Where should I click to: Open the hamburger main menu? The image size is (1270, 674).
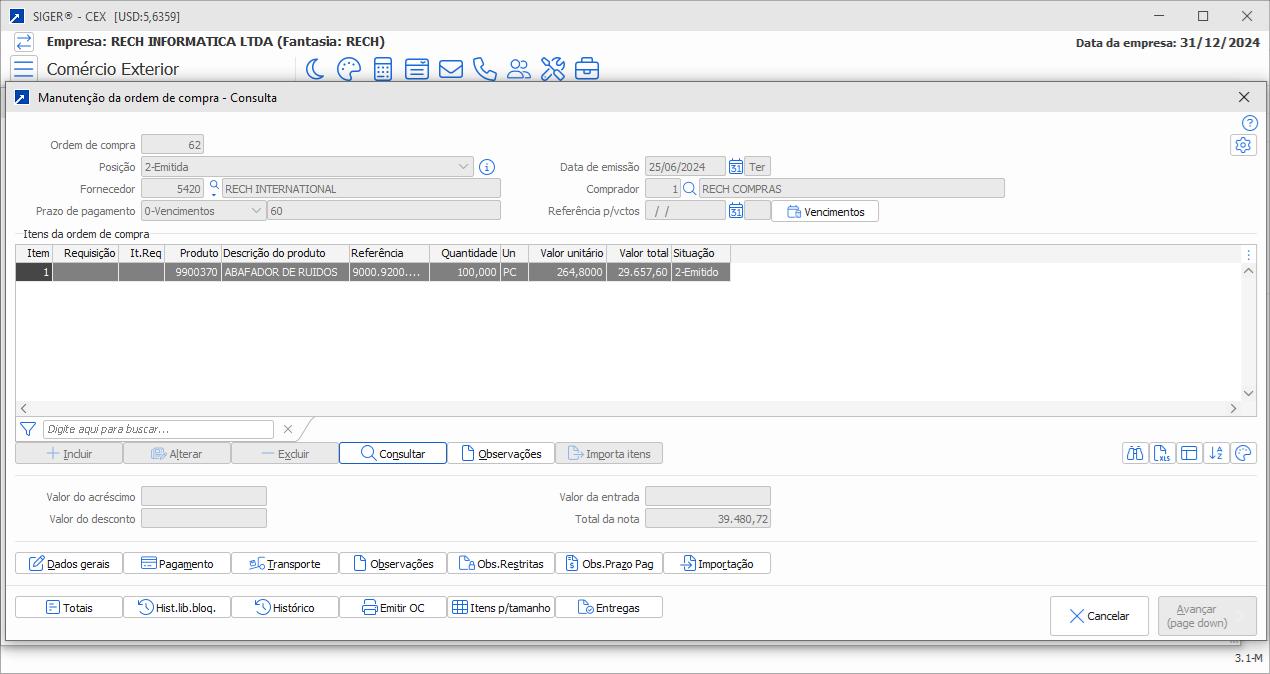click(x=24, y=69)
